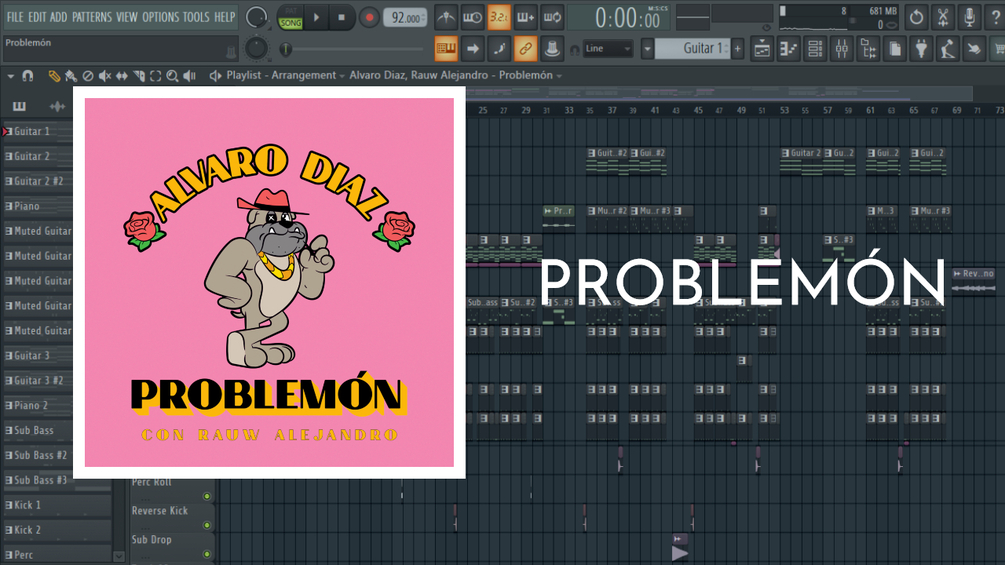Image resolution: width=1005 pixels, height=565 pixels.
Task: Toggle typing keyboard to piano
Action: click(x=446, y=49)
